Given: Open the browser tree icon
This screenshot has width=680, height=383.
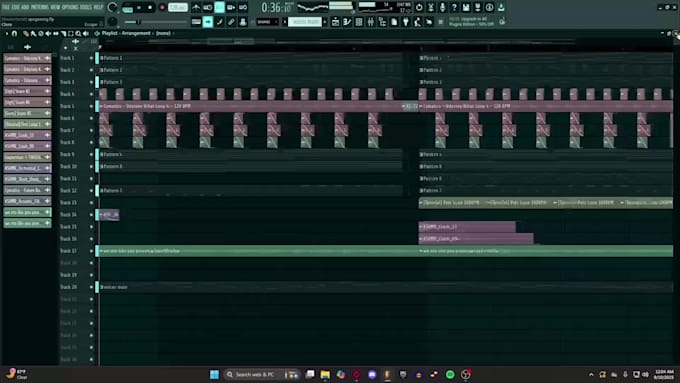Looking at the screenshot, I should coord(382,22).
